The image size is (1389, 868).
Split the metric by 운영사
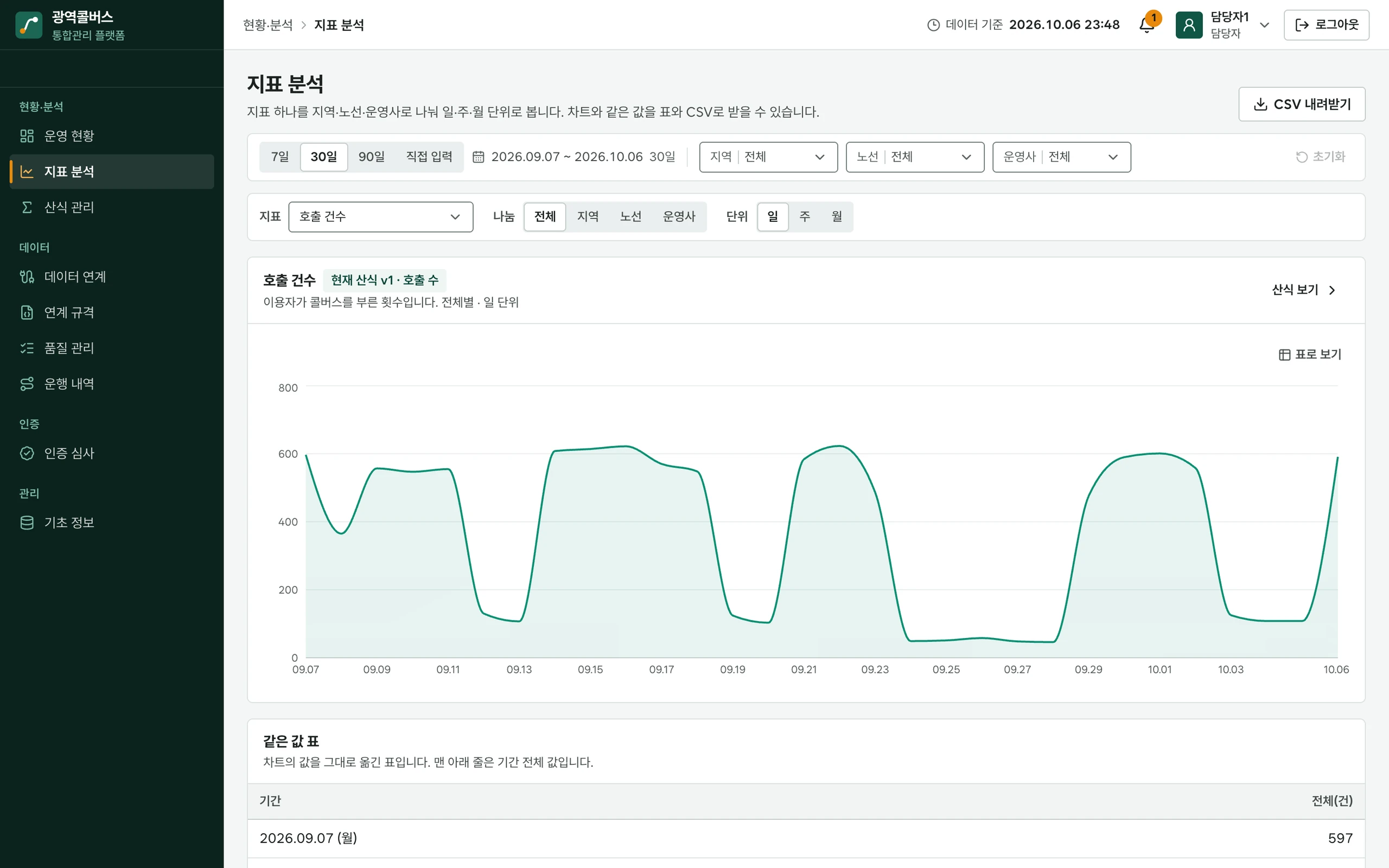[x=679, y=216]
